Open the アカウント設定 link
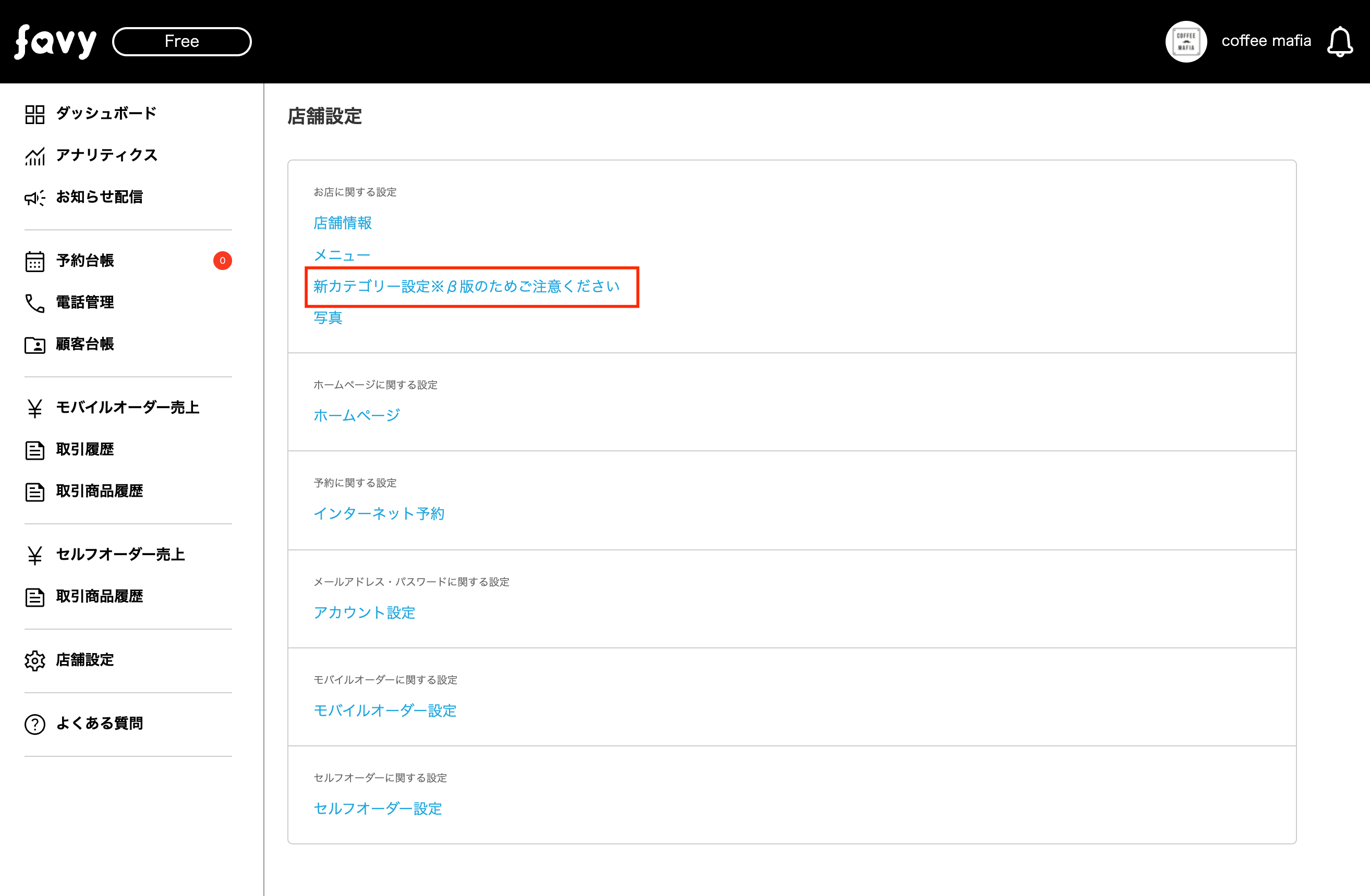Image resolution: width=1370 pixels, height=896 pixels. point(365,612)
